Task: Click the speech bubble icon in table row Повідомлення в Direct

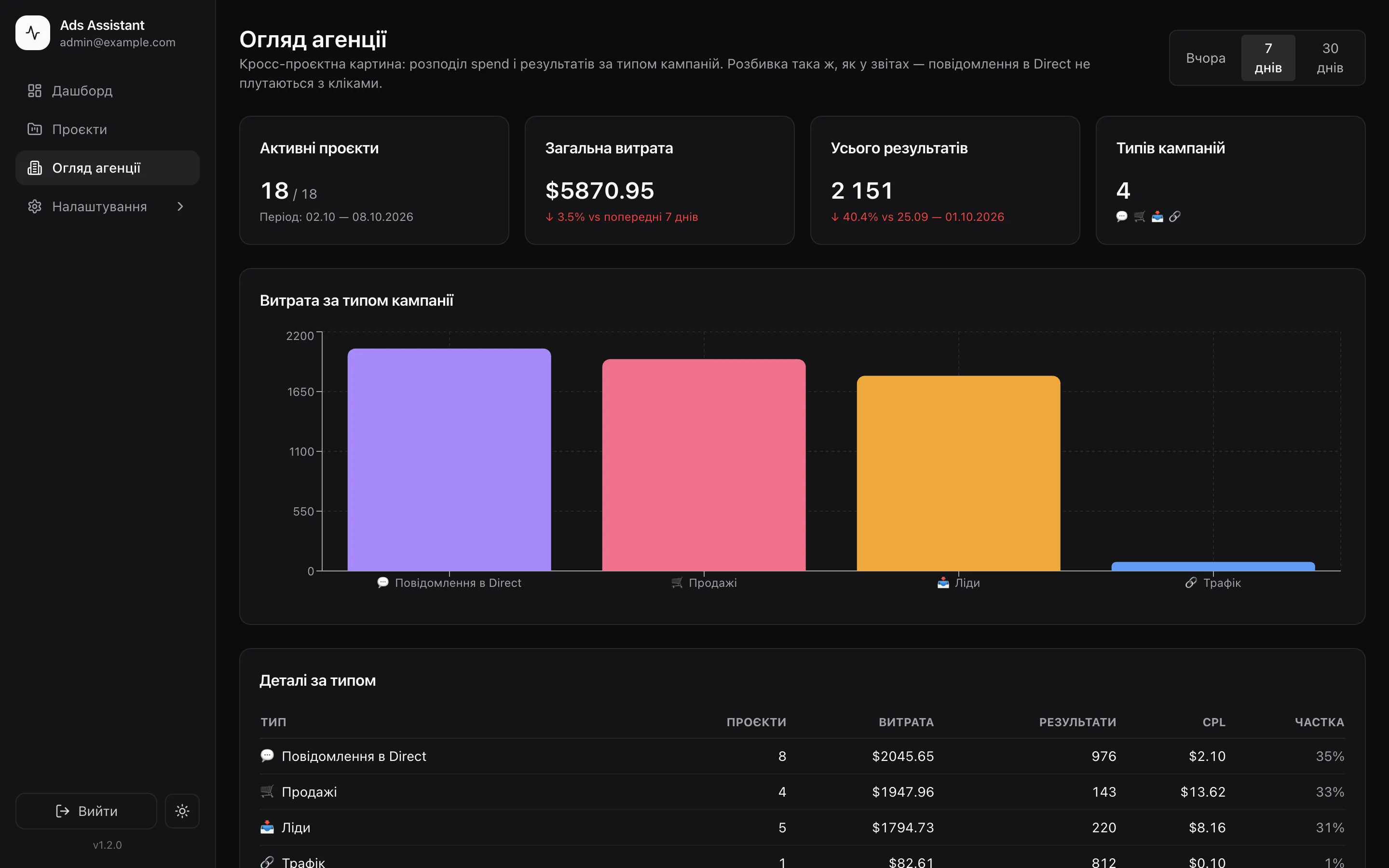Action: [267, 756]
